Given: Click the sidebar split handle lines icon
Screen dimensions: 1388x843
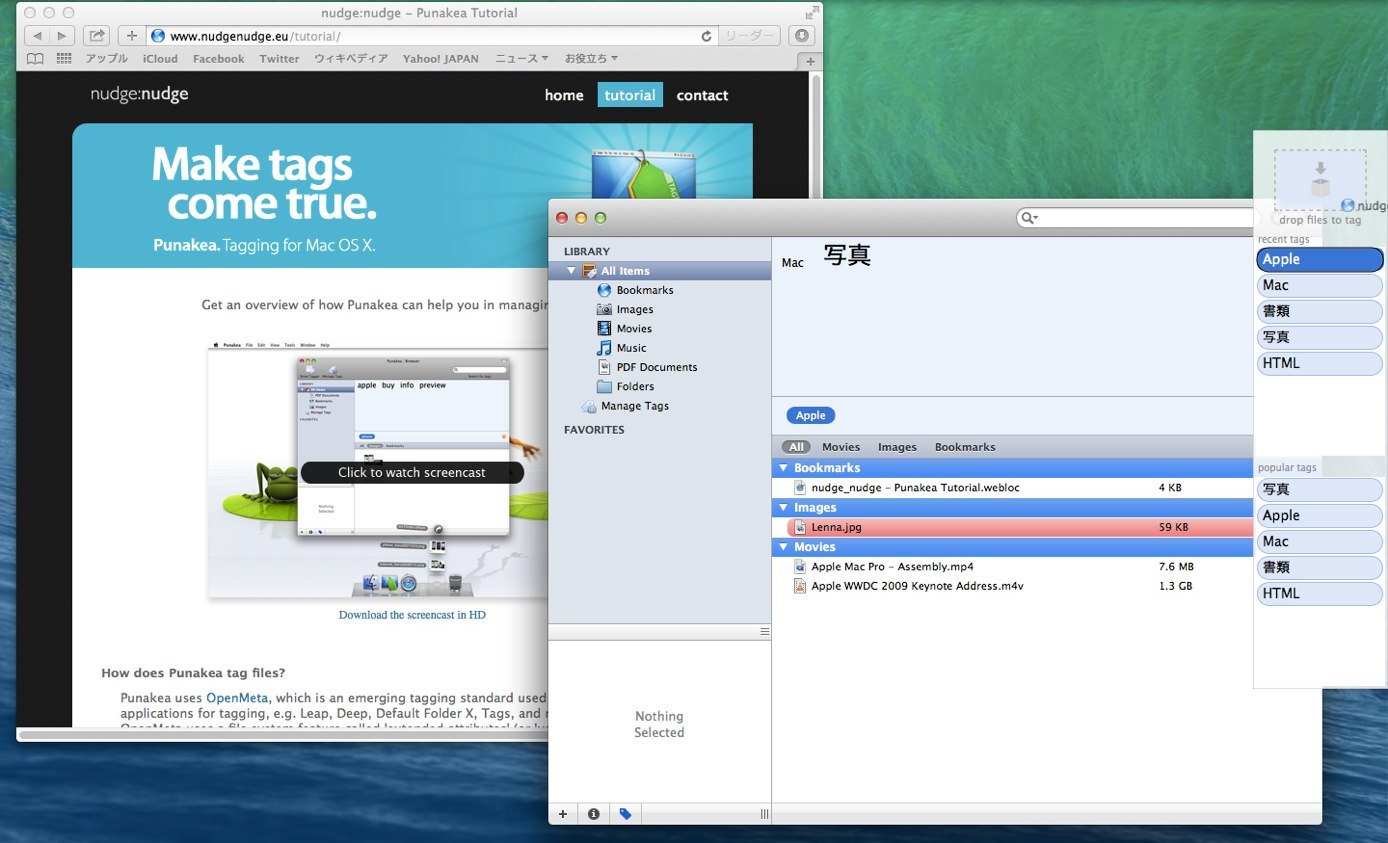Looking at the screenshot, I should click(x=765, y=632).
